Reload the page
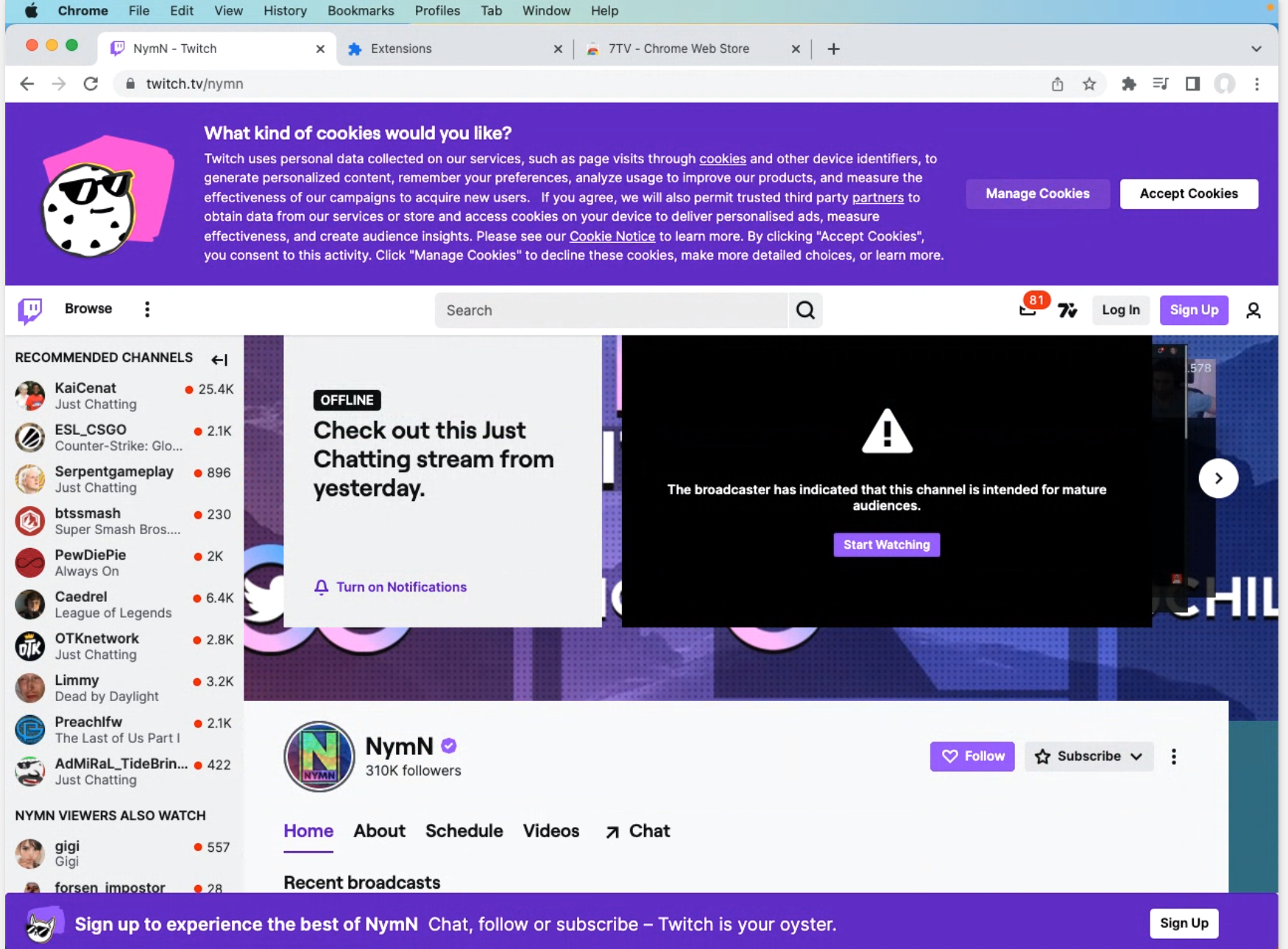Image resolution: width=1288 pixels, height=949 pixels. point(91,84)
